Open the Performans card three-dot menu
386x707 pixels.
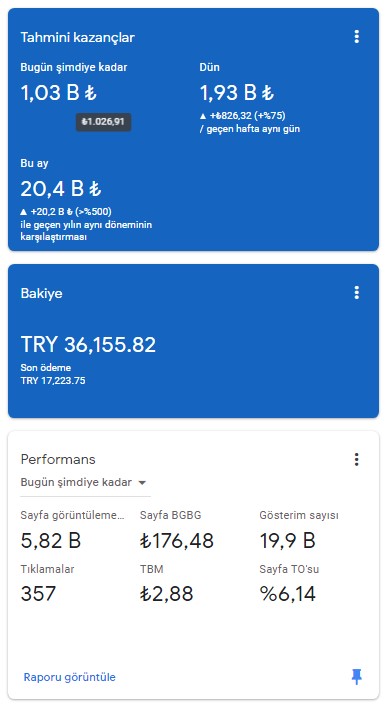[356, 459]
